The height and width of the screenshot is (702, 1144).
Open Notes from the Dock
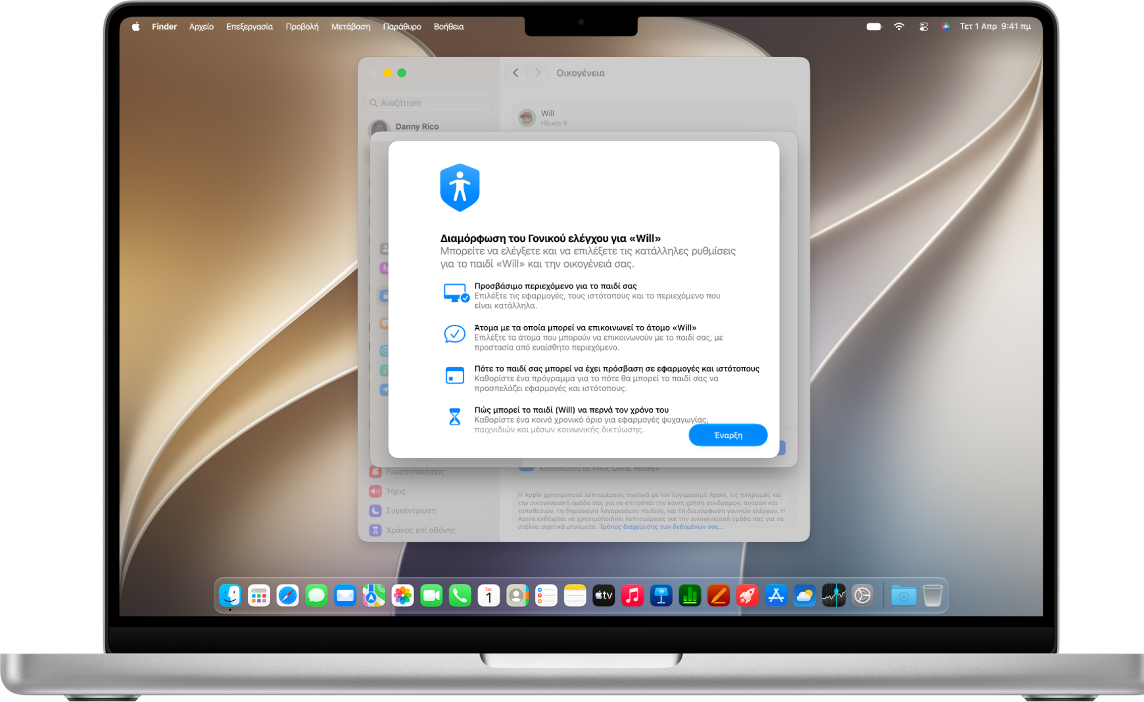575,595
